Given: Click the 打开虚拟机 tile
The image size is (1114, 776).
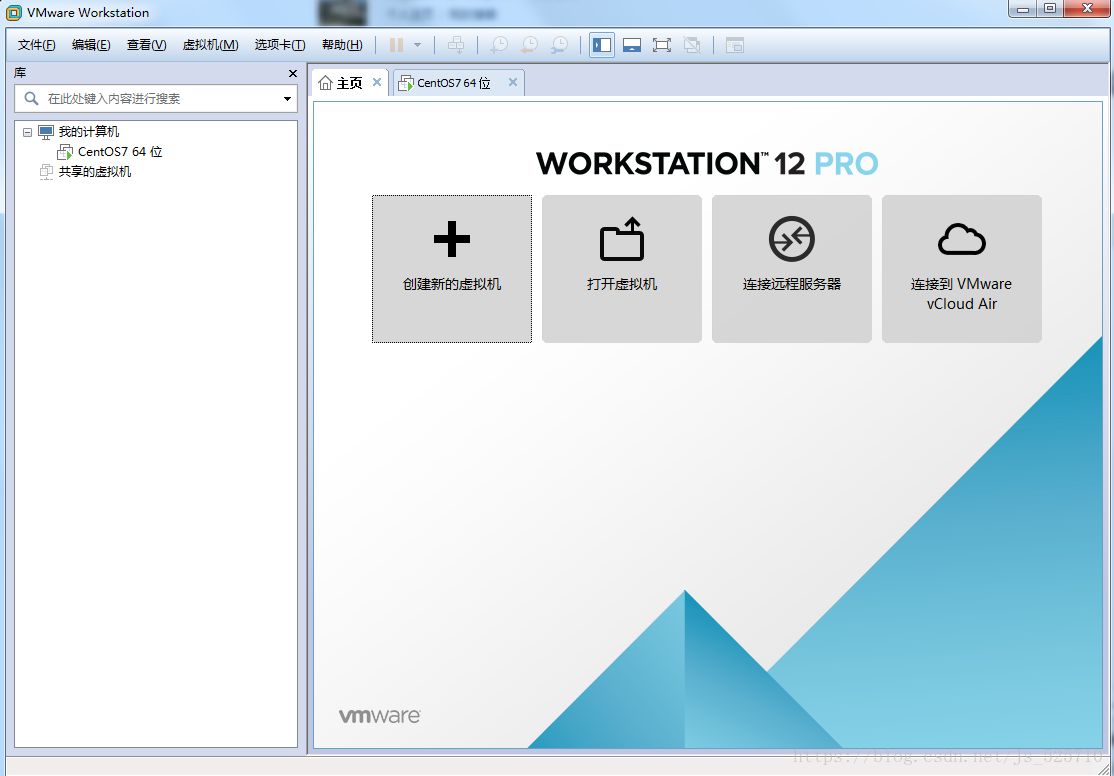Looking at the screenshot, I should tap(622, 269).
